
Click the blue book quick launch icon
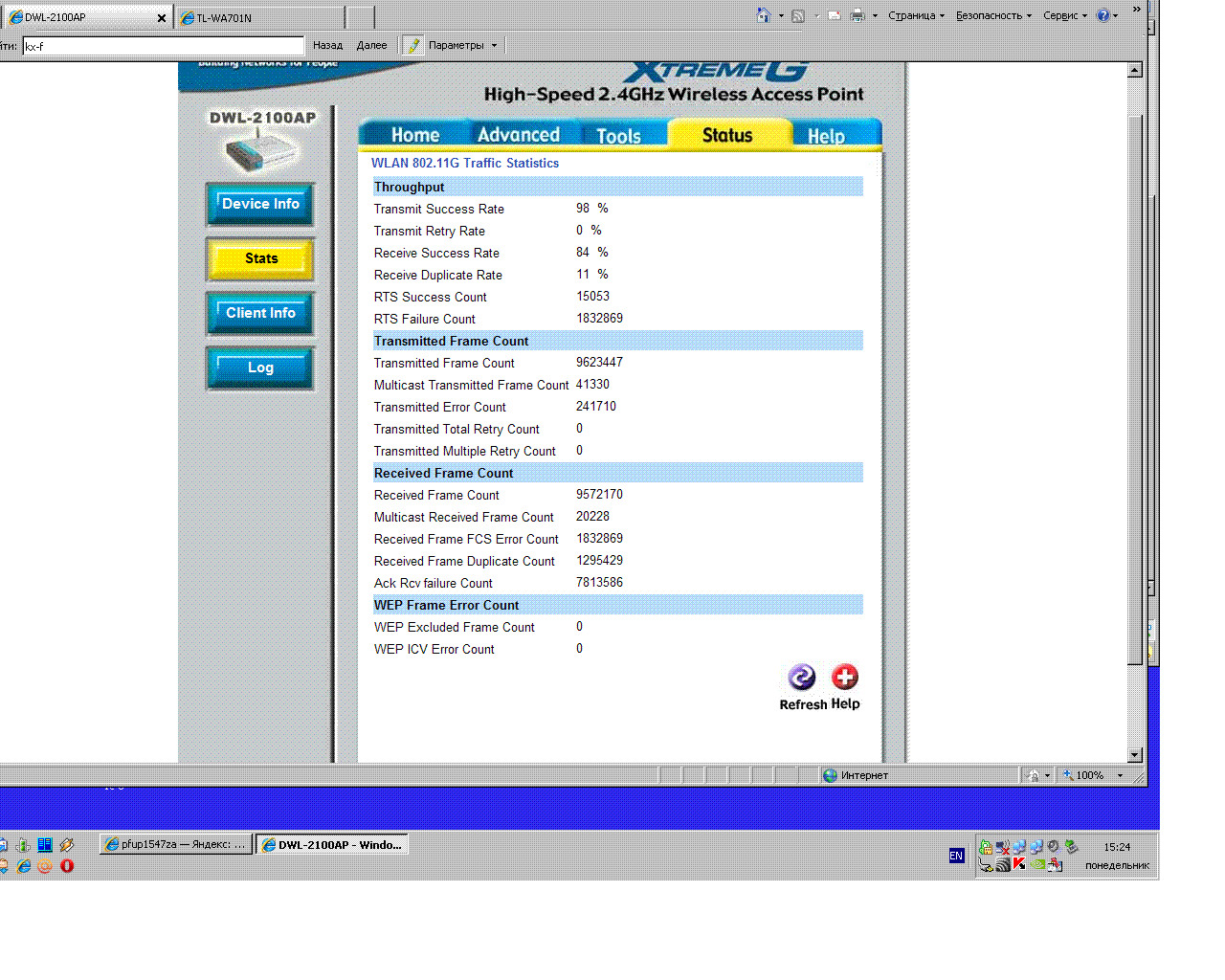point(45,844)
